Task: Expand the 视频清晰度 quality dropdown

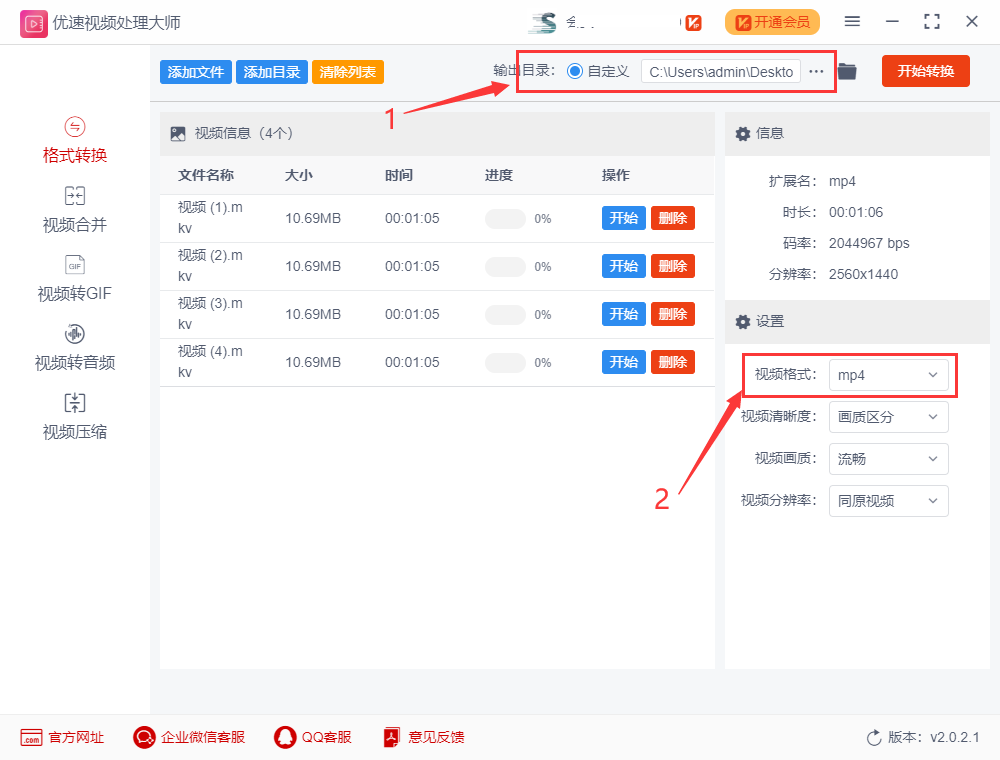Action: tap(888, 417)
